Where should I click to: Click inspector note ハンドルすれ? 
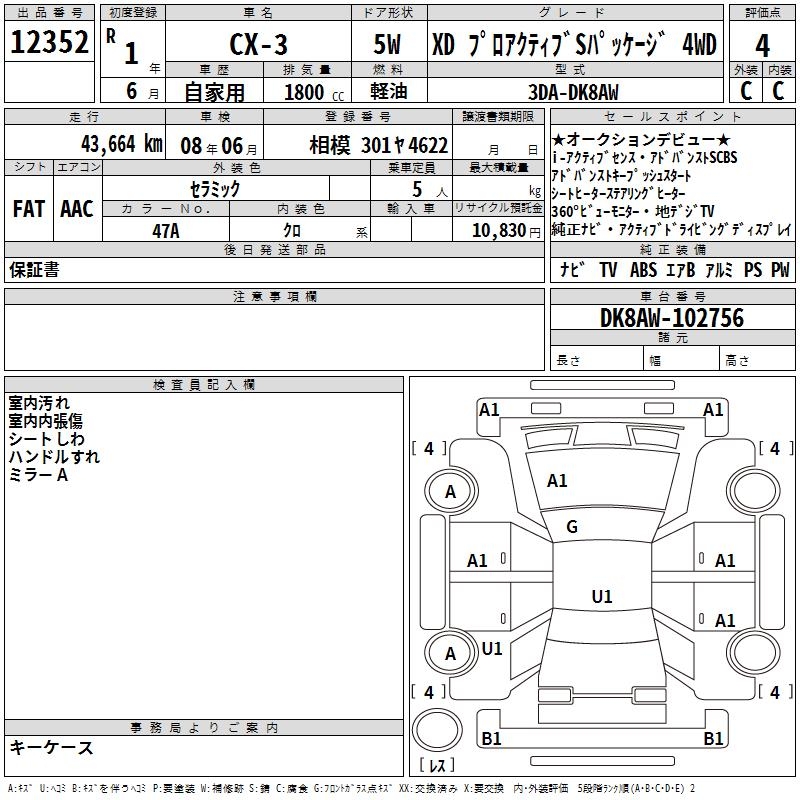(54, 456)
